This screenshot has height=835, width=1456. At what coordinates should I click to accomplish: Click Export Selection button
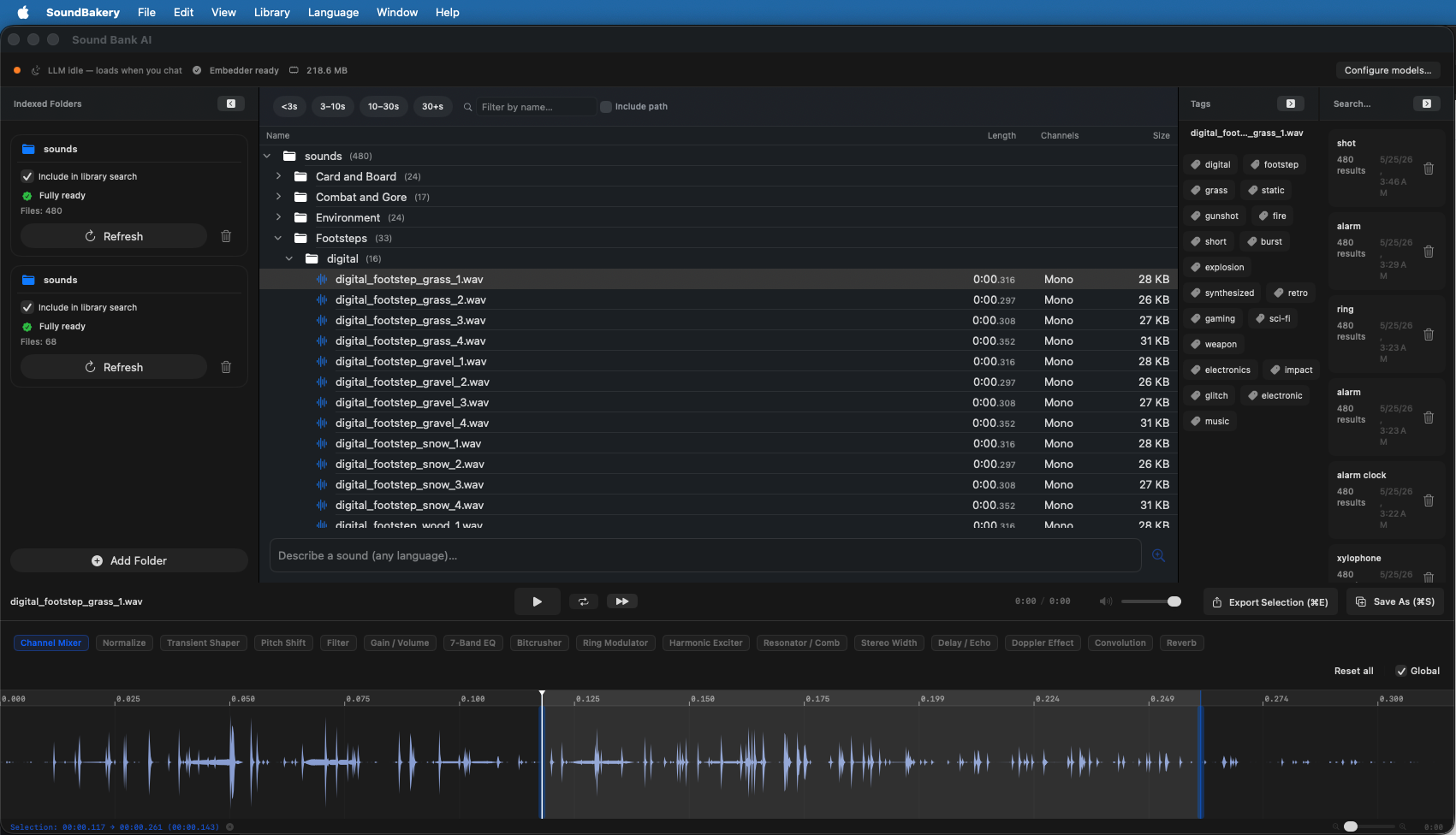click(1271, 601)
